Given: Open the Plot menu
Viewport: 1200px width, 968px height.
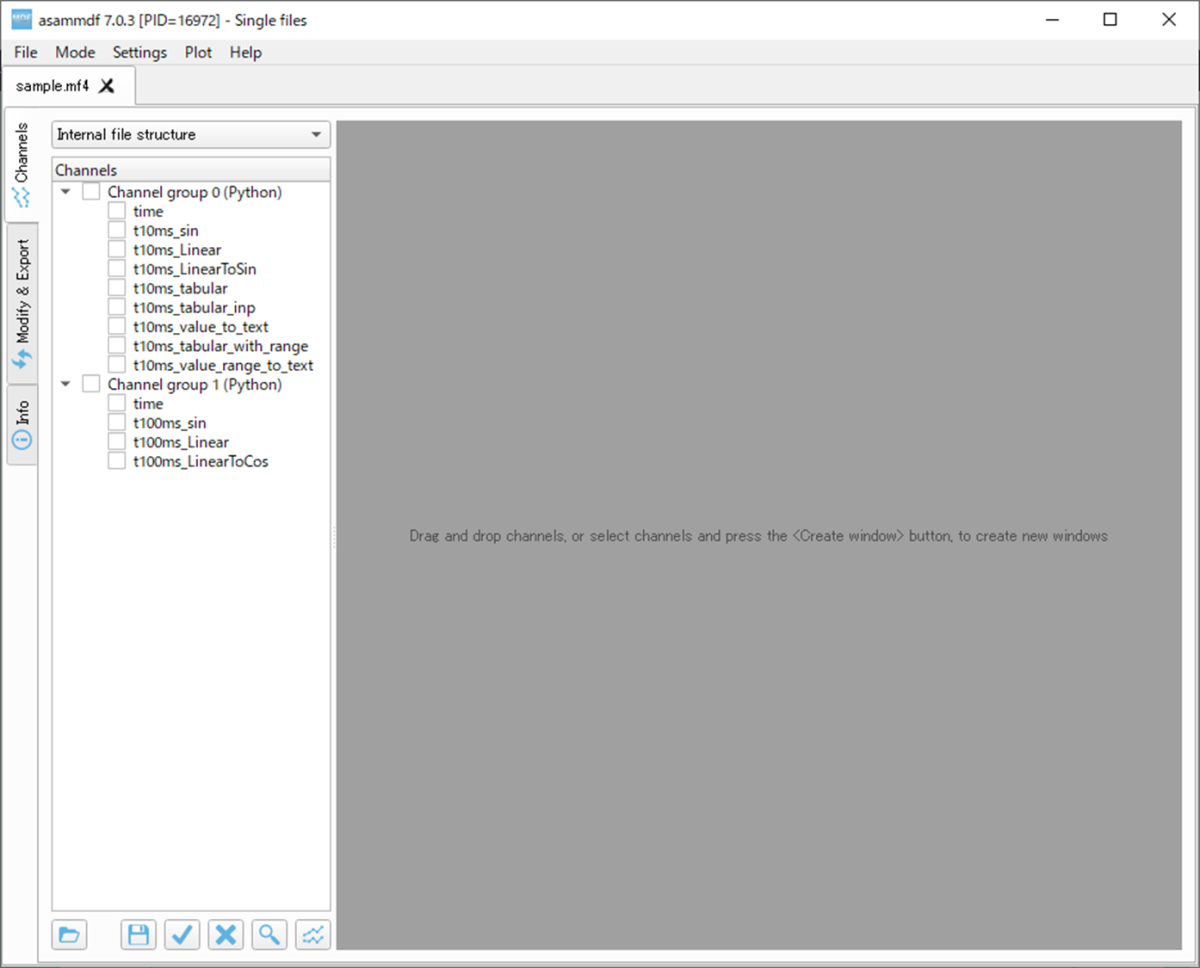Looking at the screenshot, I should pyautogui.click(x=198, y=52).
